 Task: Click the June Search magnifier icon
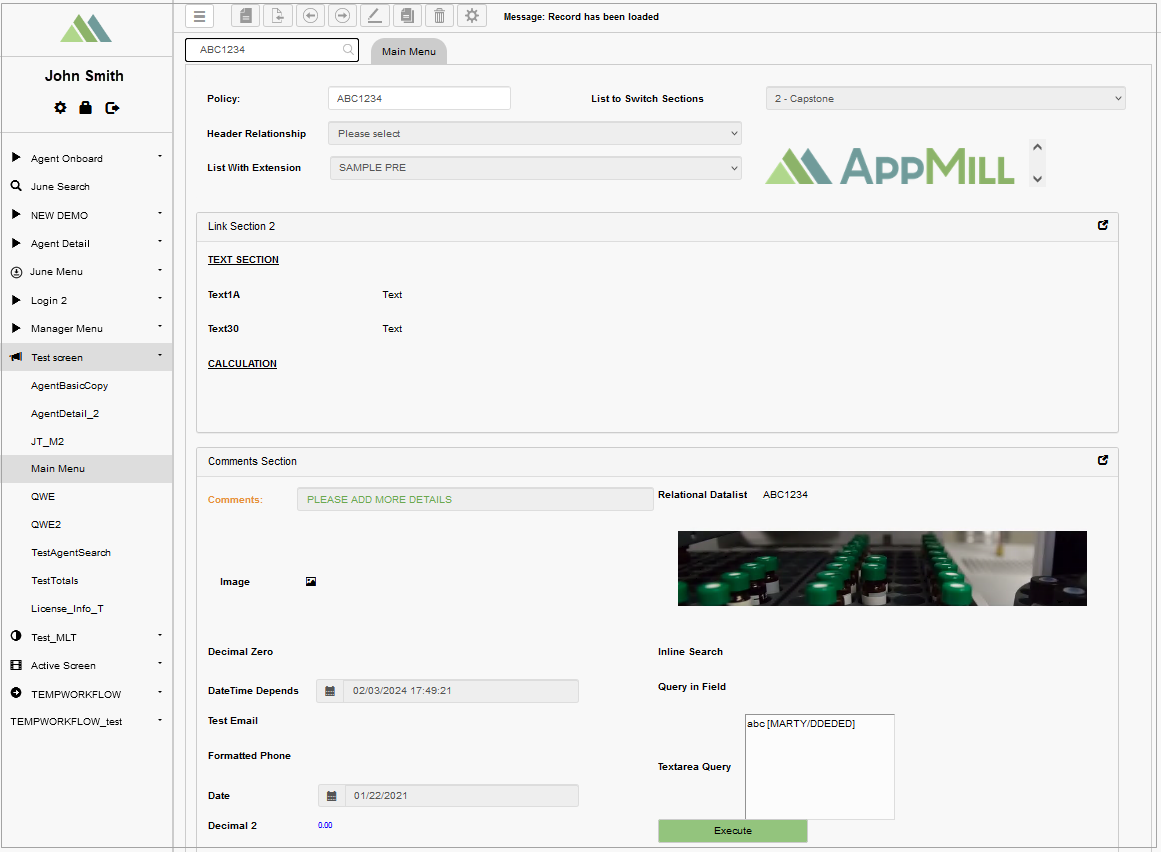click(x=16, y=186)
